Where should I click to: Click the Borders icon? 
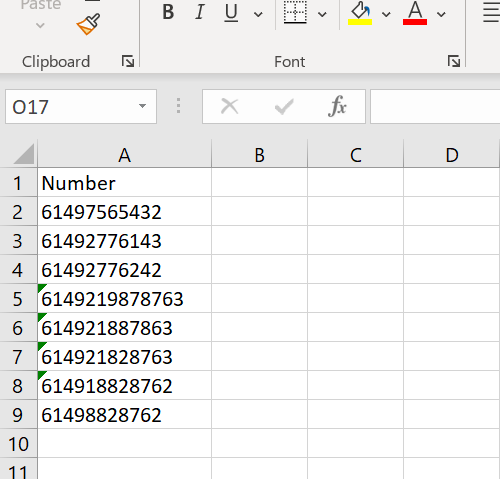(295, 13)
